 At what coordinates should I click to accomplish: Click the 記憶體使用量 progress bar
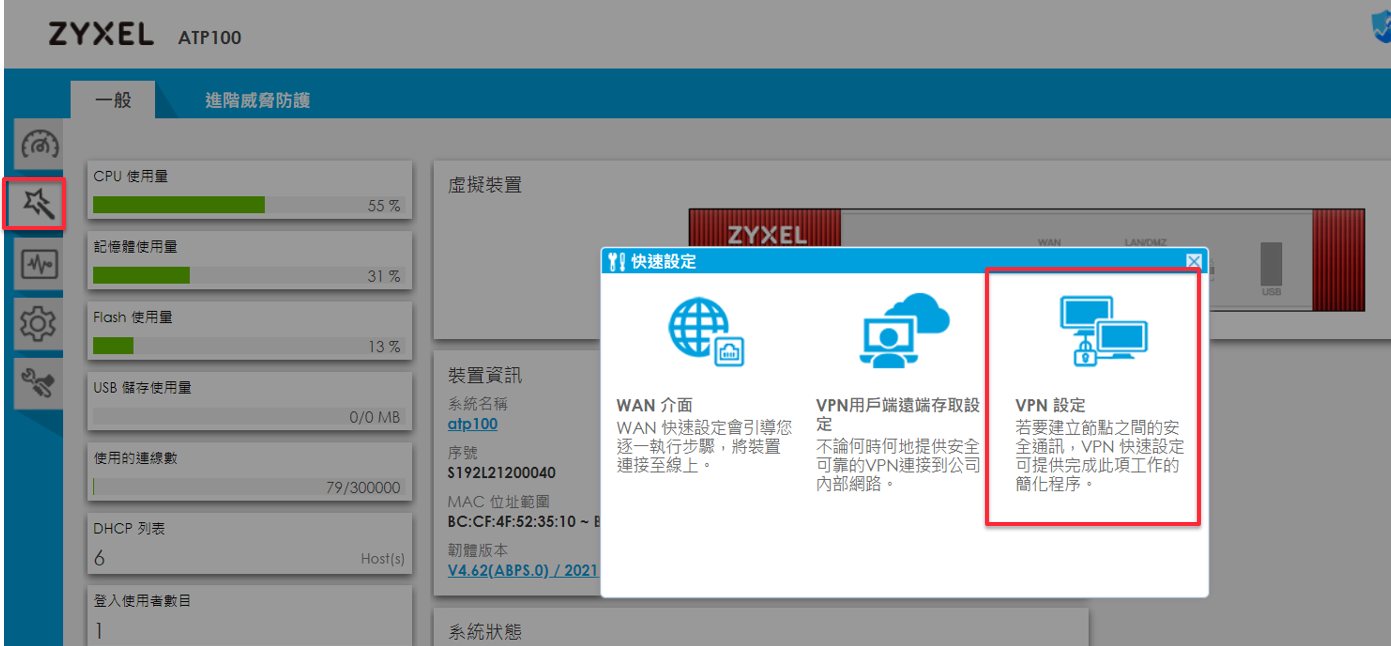(247, 275)
